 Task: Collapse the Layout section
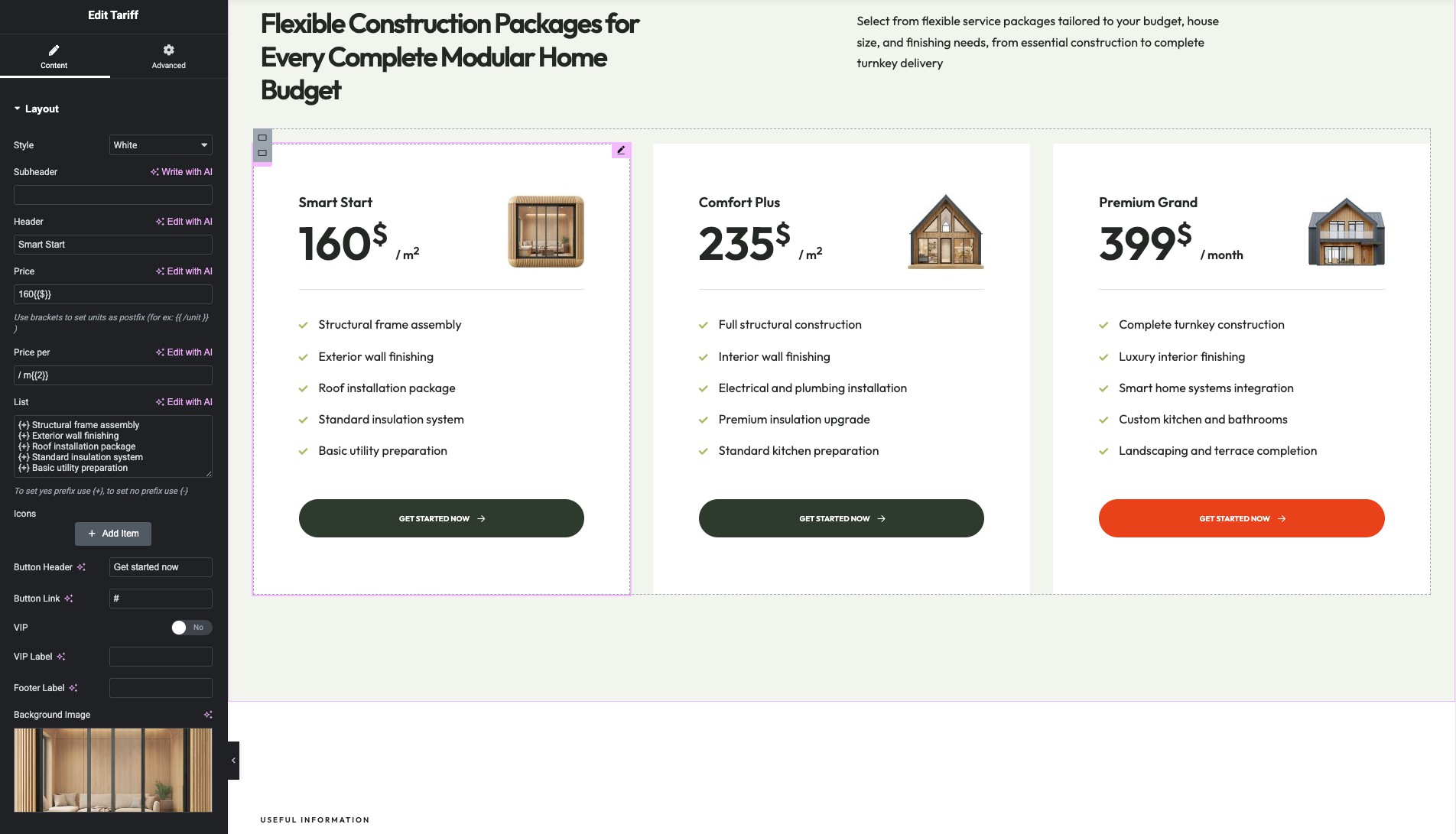18,109
